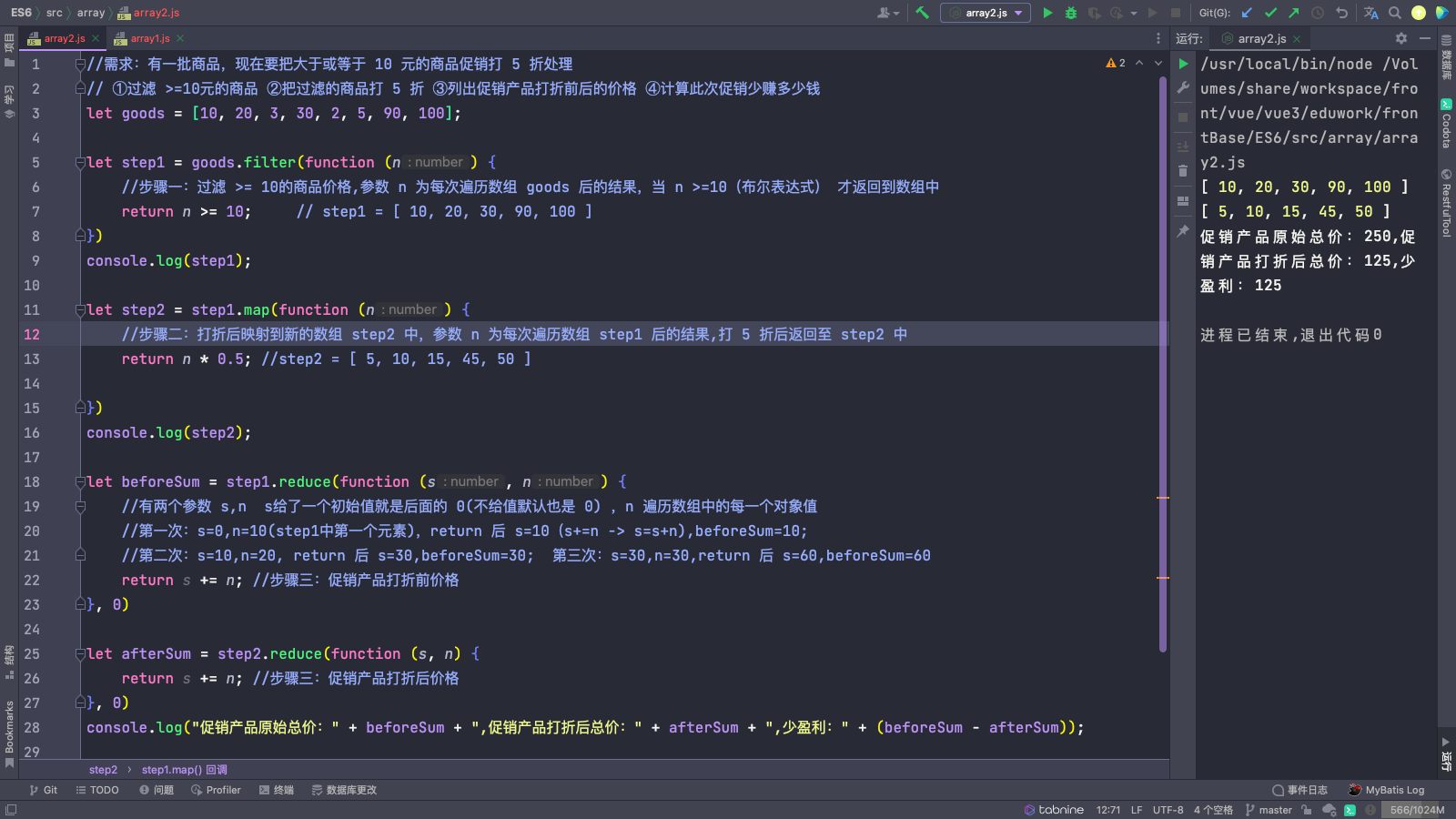Image resolution: width=1456 pixels, height=819 pixels.
Task: Open Run panel settings gear
Action: point(1400,38)
